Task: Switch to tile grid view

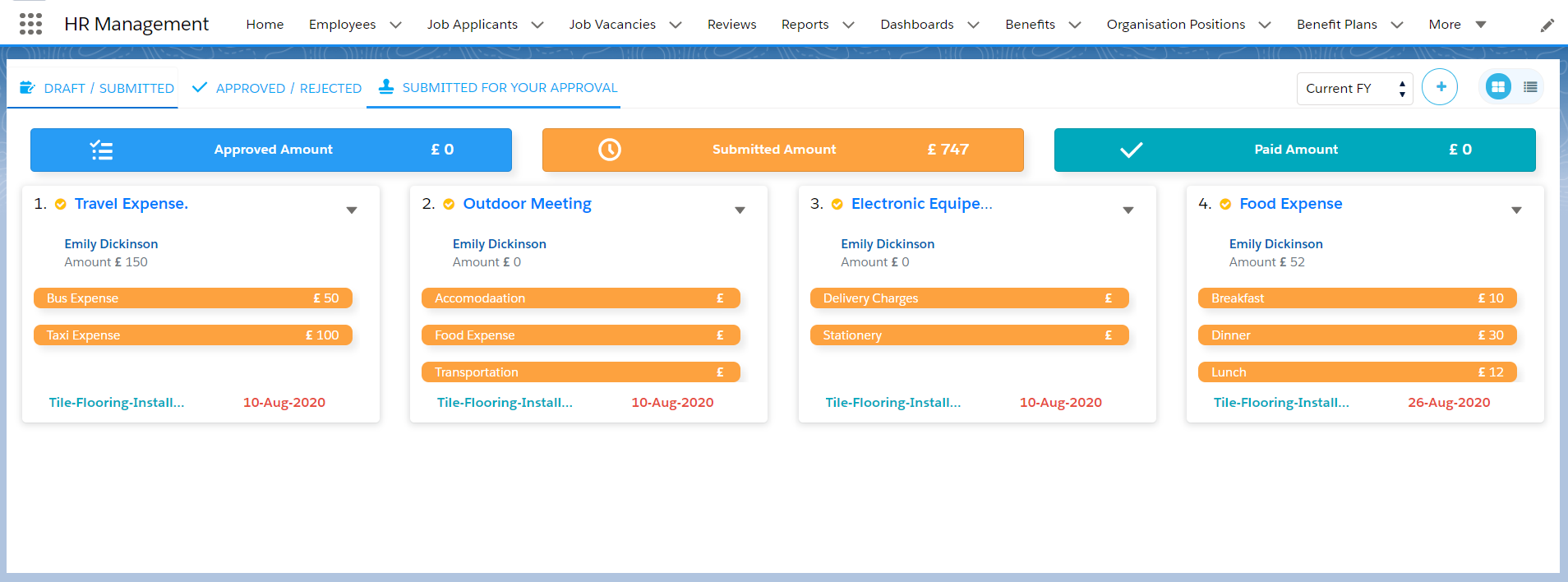Action: click(x=1497, y=87)
